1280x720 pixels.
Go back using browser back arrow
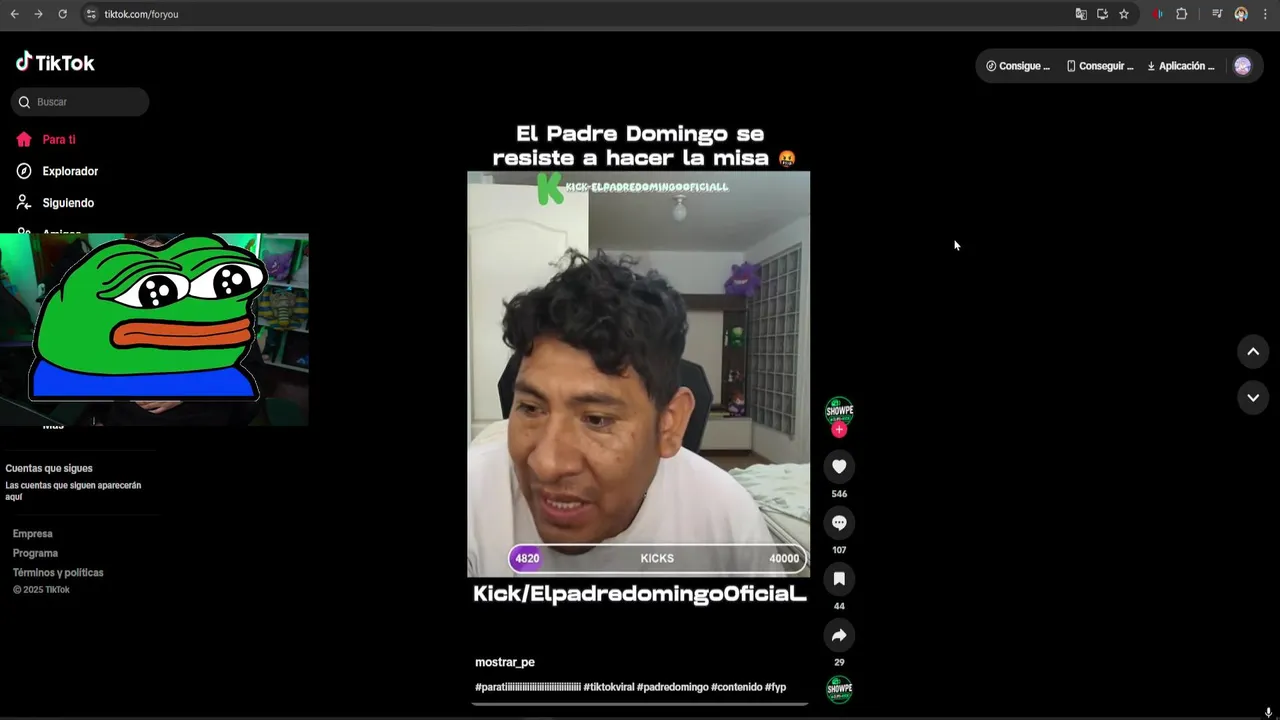point(14,14)
